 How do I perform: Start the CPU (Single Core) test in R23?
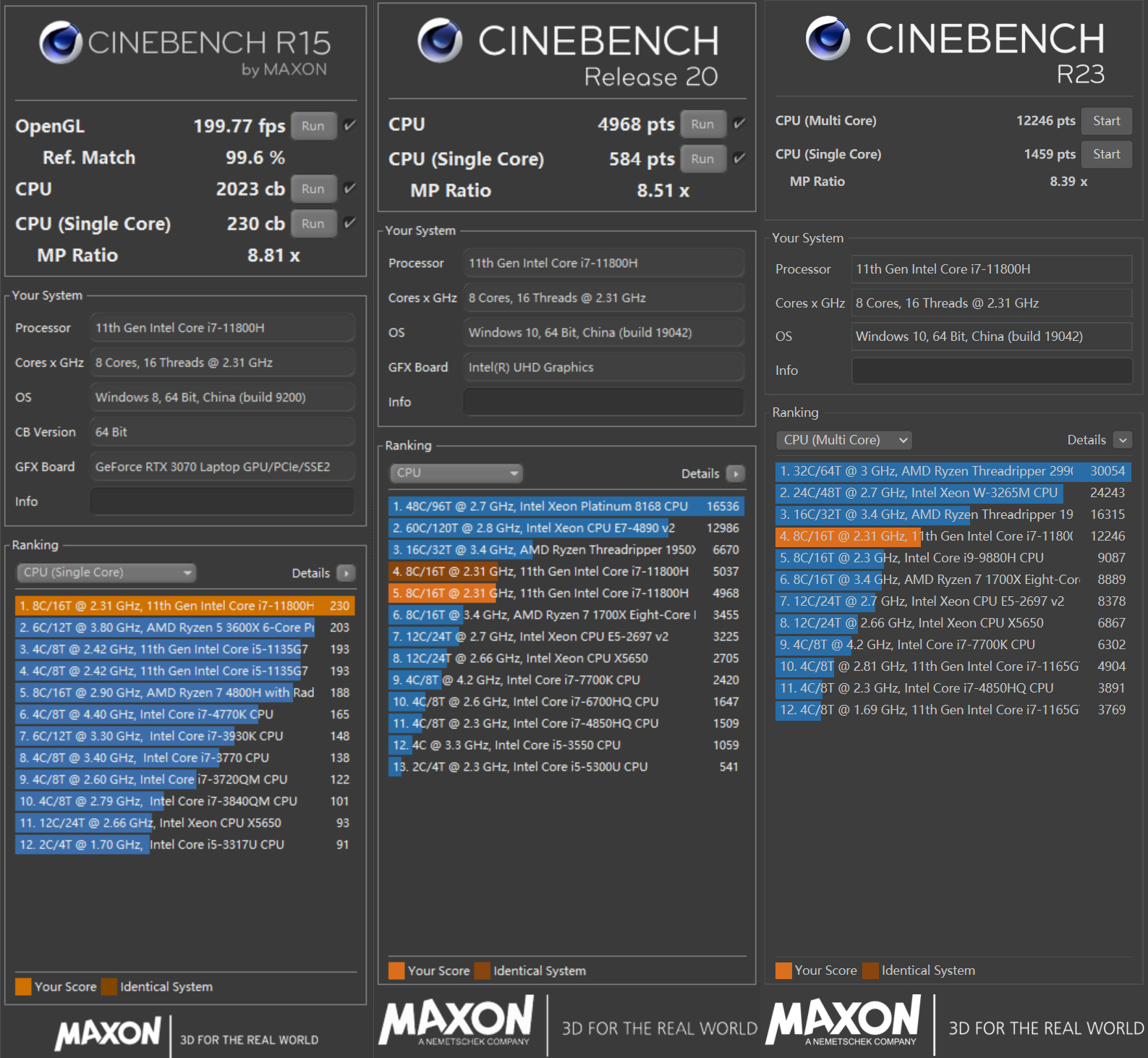1107,154
